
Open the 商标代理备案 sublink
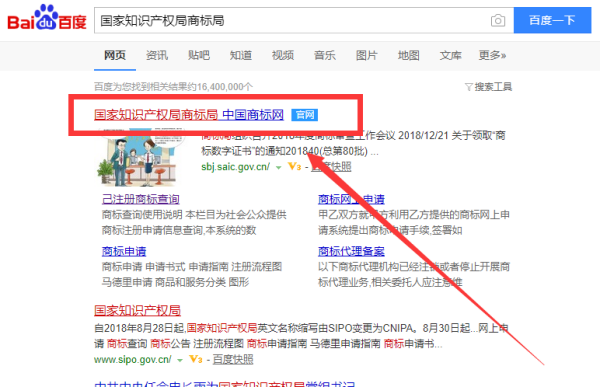click(351, 251)
